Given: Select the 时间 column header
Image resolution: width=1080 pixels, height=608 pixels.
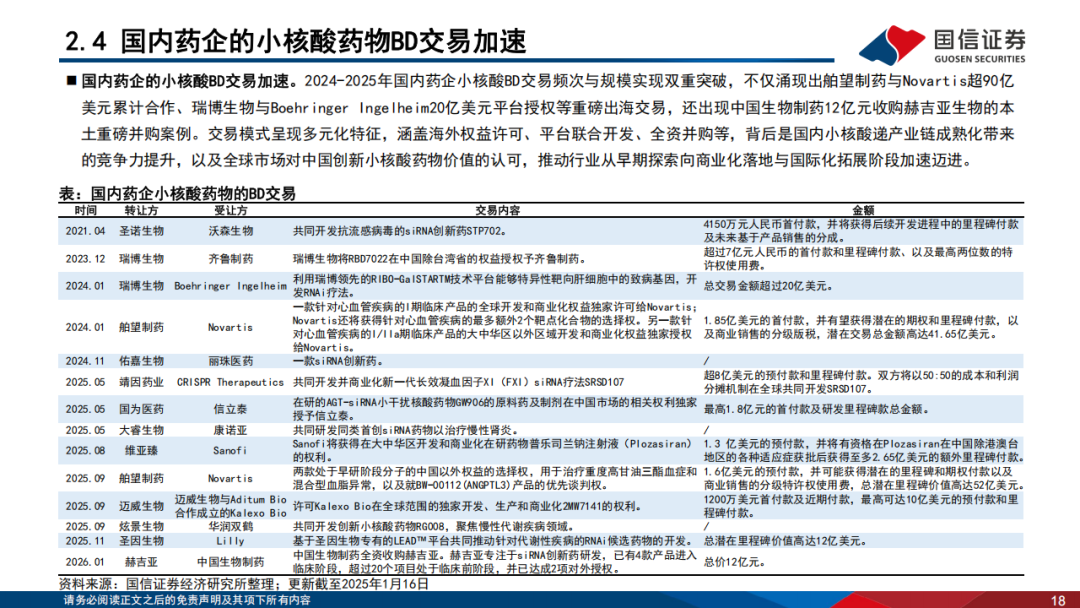Looking at the screenshot, I should tap(86, 210).
